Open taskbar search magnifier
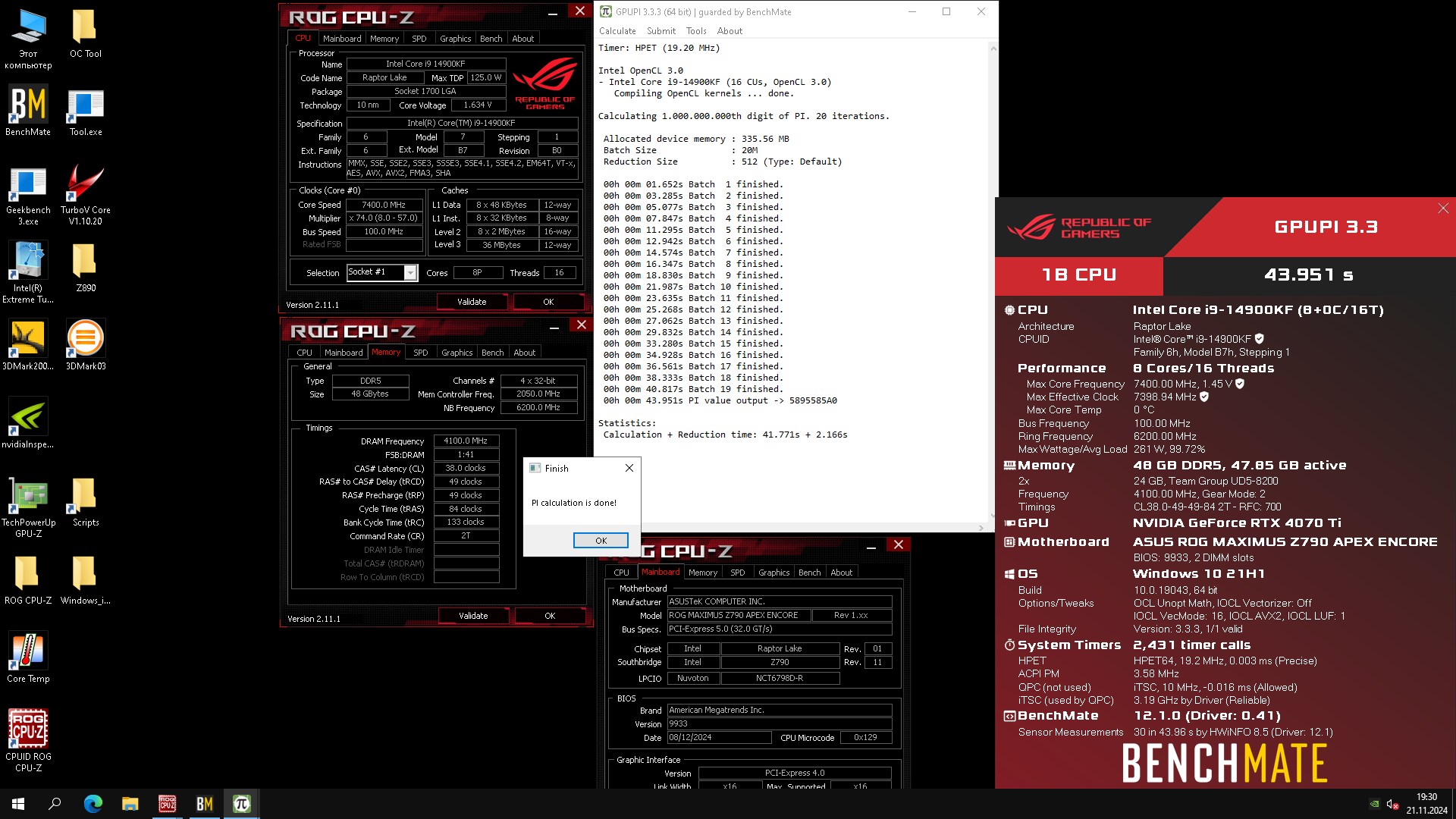Viewport: 1456px width, 819px height. click(55, 804)
